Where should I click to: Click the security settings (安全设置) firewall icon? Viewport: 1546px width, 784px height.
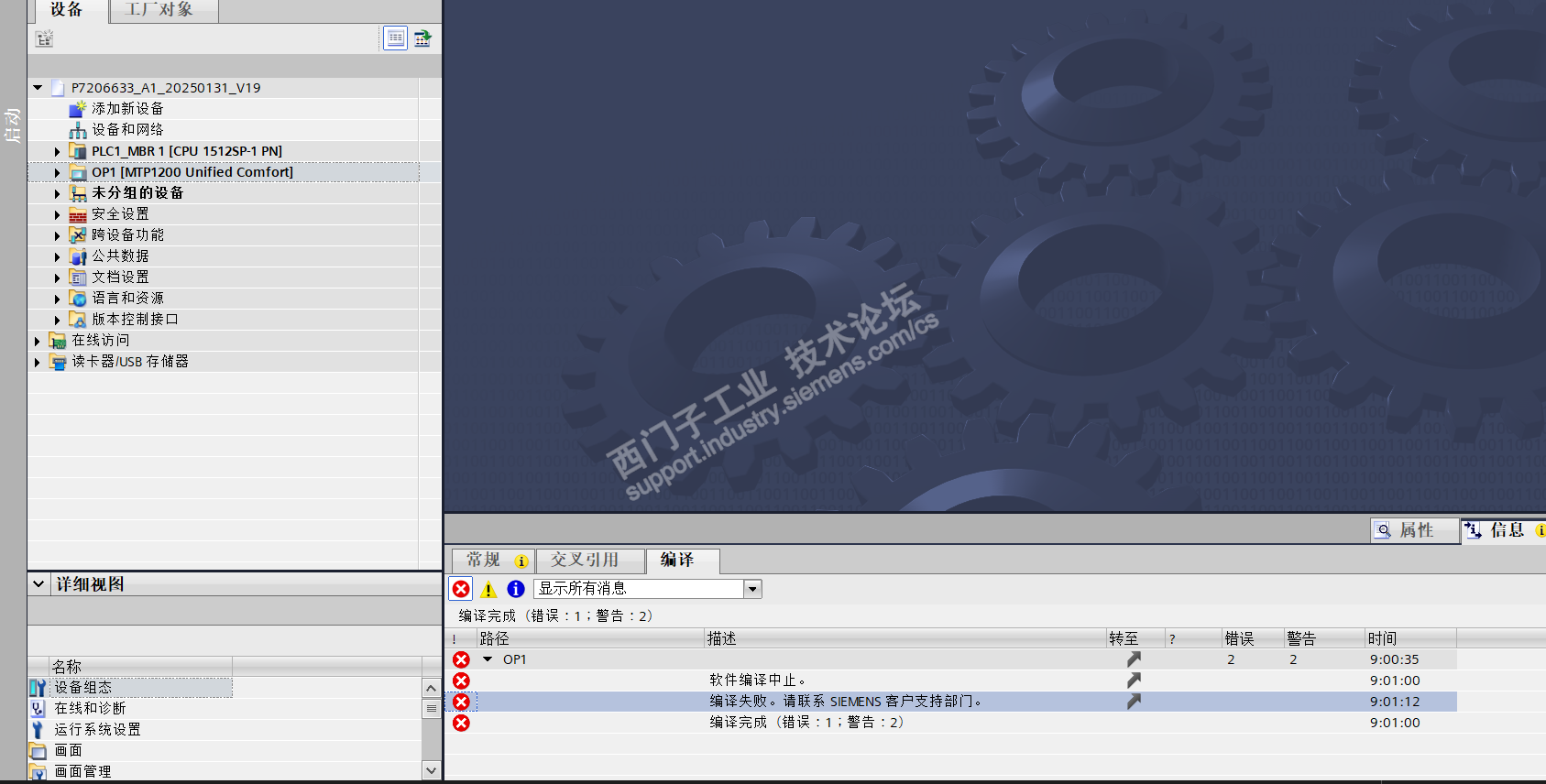point(78,214)
